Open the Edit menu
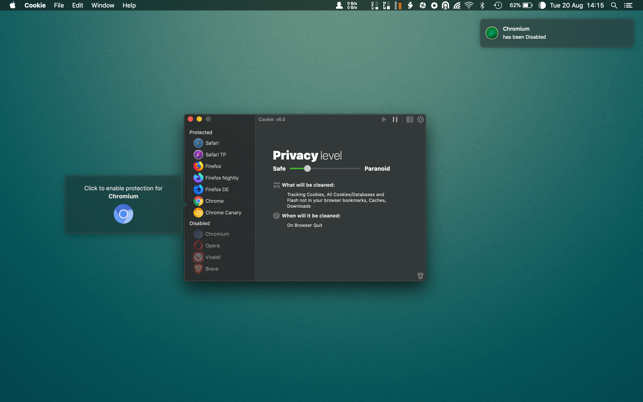The image size is (643, 402). click(77, 5)
